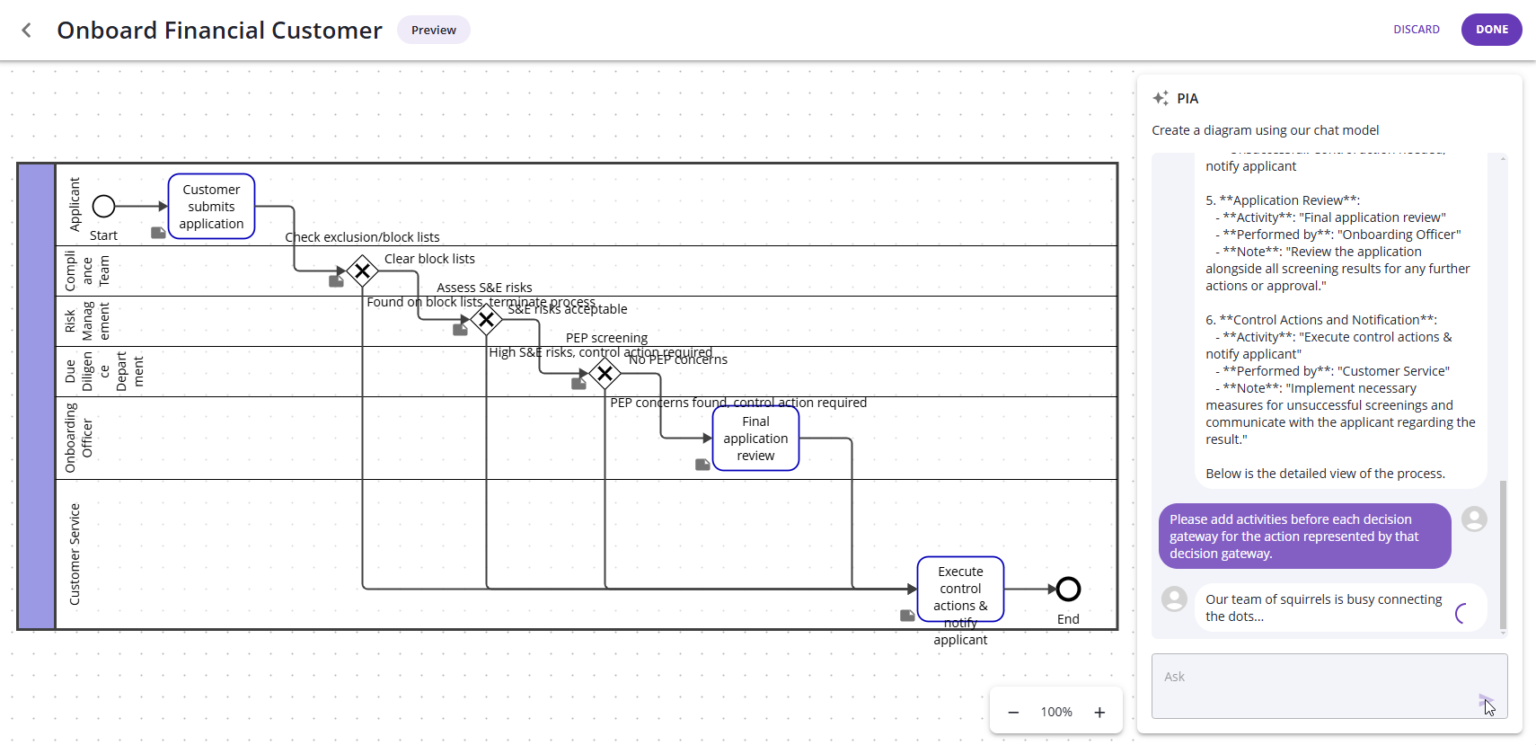Click the 100% zoom level indicator
Screen dimensions: 1536x745
pyautogui.click(x=1056, y=711)
